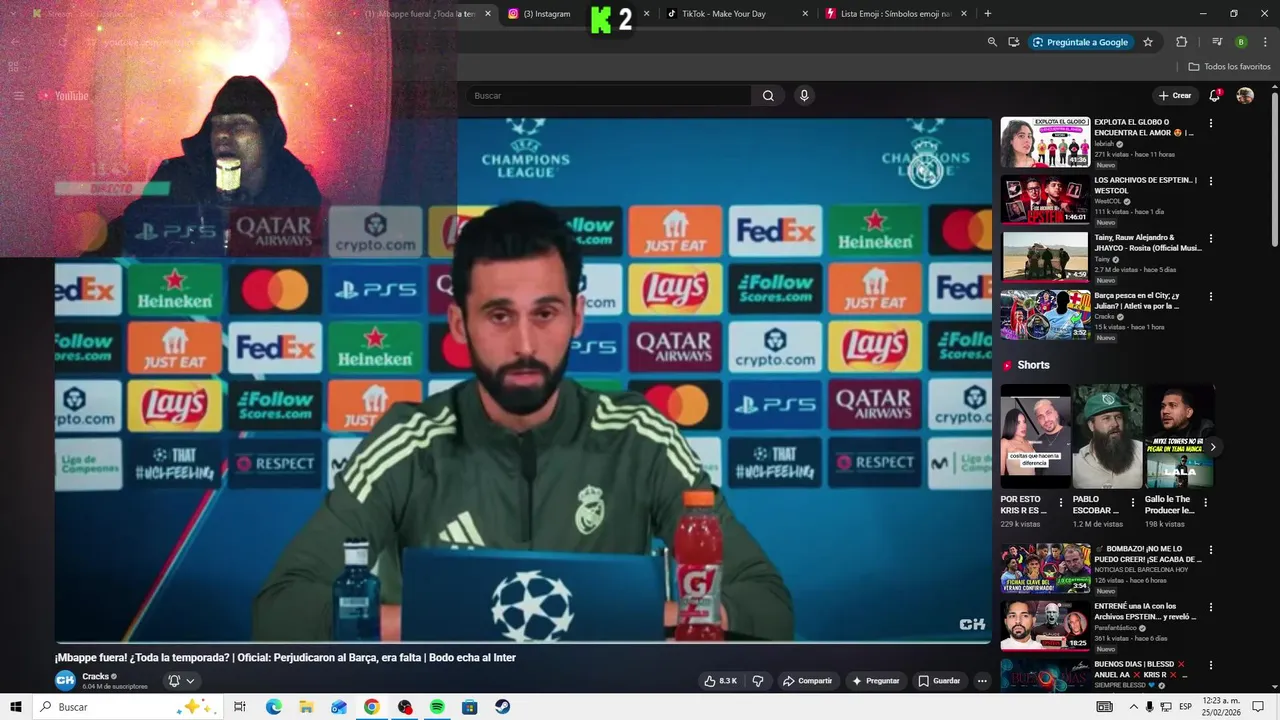Bookmark page with star icon
Viewport: 1280px width, 720px height.
click(1148, 42)
